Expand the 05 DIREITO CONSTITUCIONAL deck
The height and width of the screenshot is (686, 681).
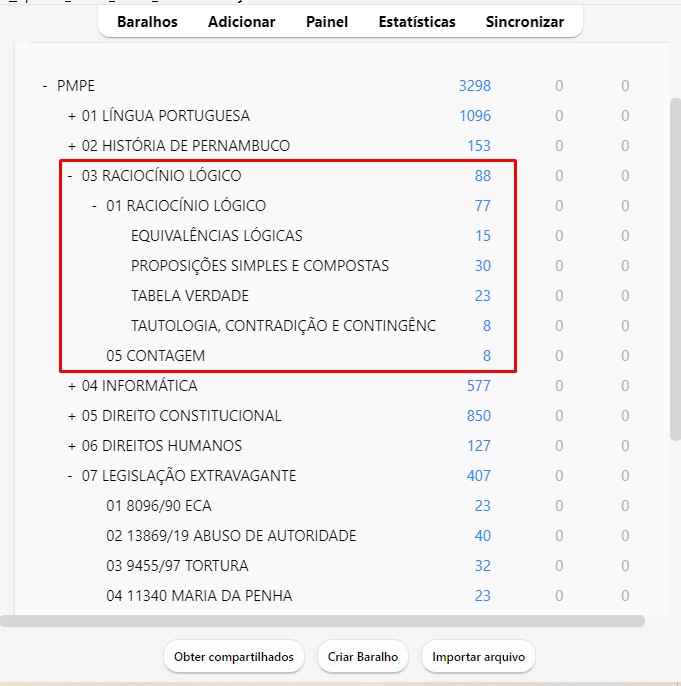[x=72, y=416]
